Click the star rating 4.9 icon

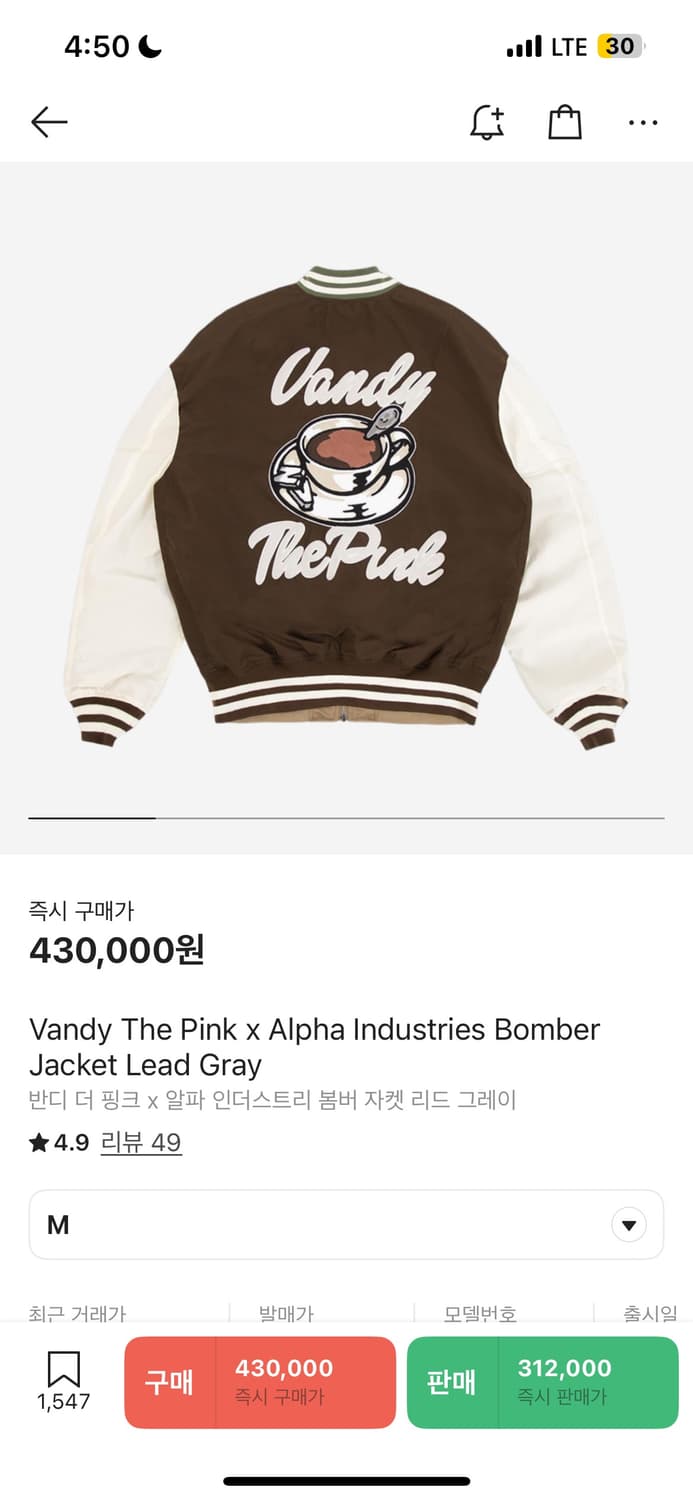(39, 1143)
